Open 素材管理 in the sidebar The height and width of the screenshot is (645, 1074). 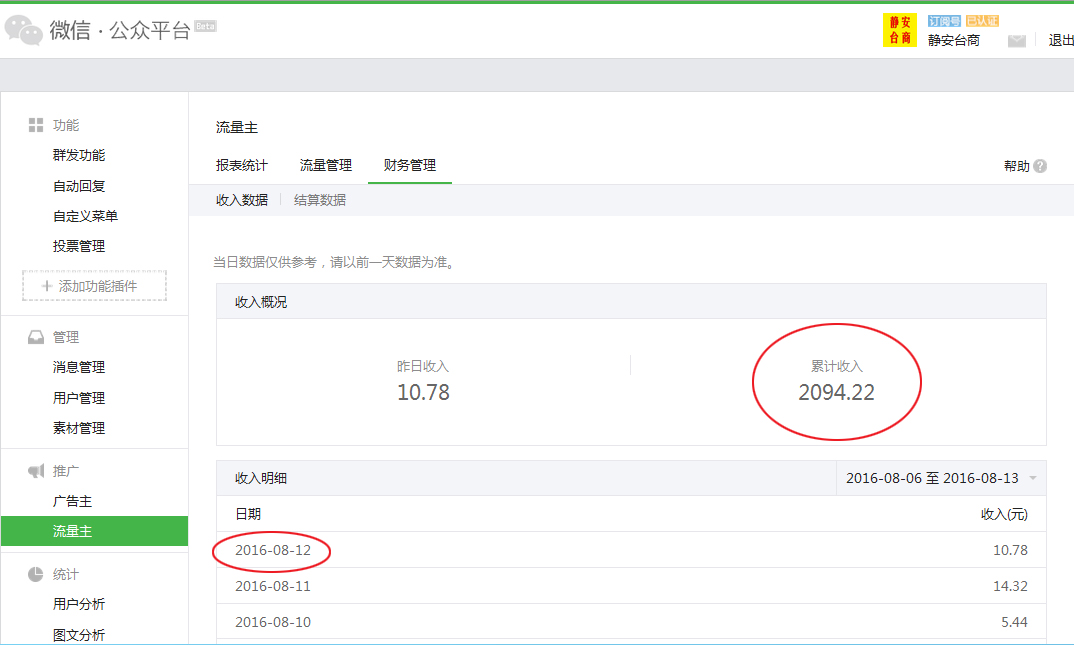[79, 428]
